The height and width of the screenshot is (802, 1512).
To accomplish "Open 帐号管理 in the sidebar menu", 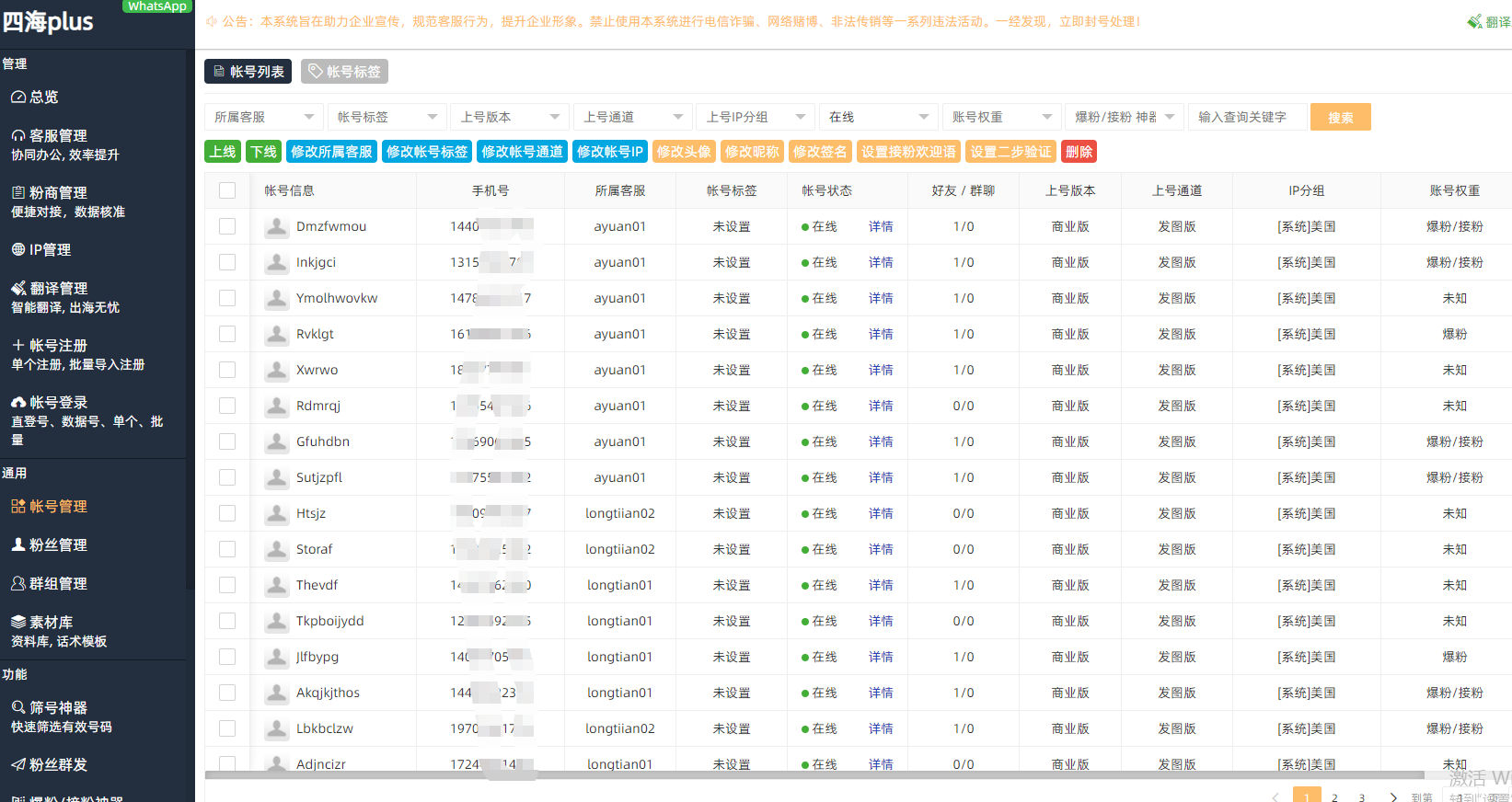I will [58, 506].
